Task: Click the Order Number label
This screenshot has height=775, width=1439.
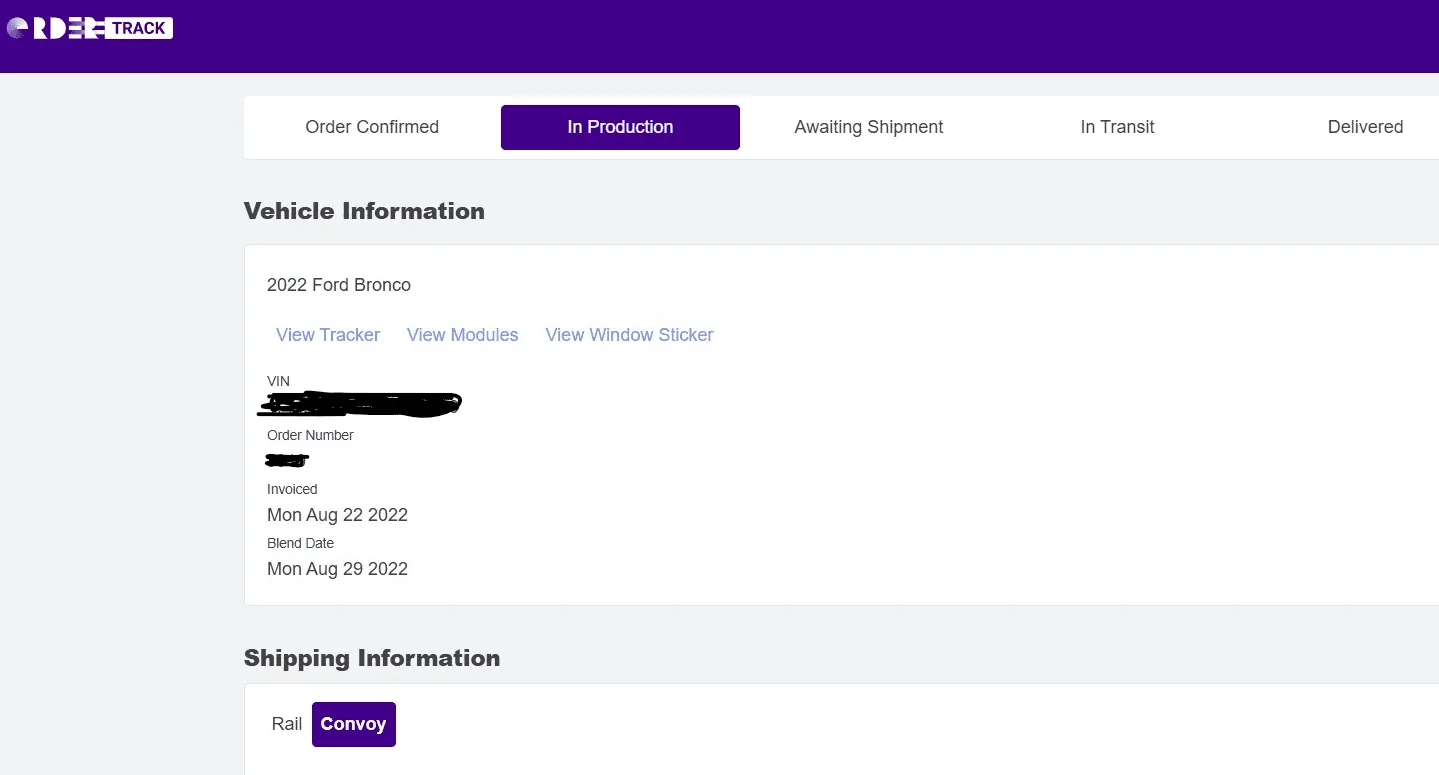Action: [x=310, y=435]
